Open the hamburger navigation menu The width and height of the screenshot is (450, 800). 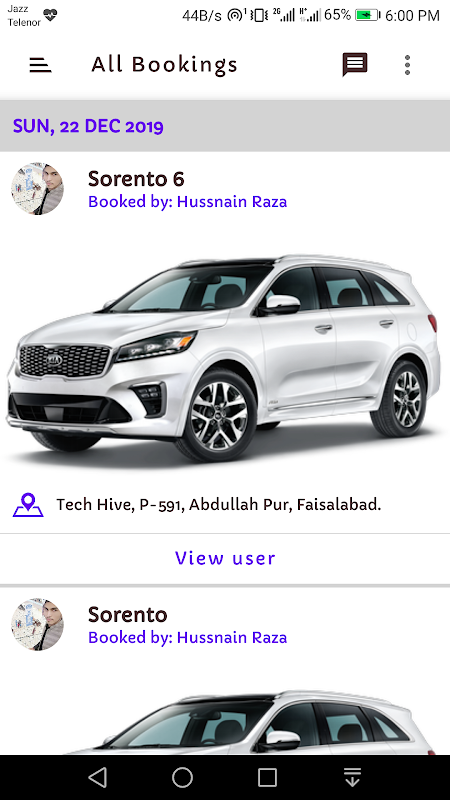click(x=40, y=65)
